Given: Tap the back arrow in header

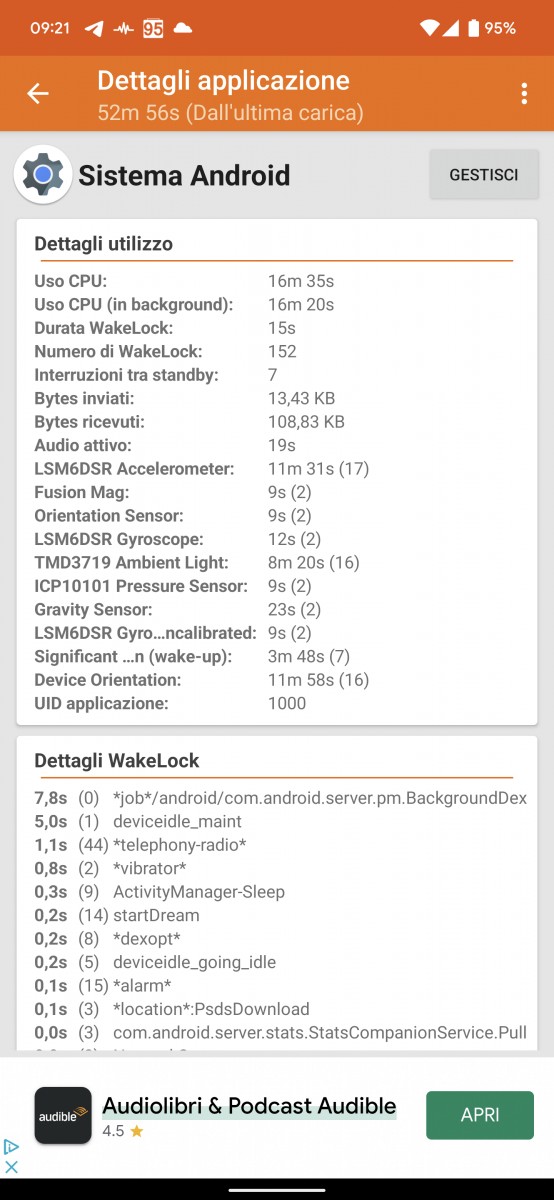Looking at the screenshot, I should [38, 94].
